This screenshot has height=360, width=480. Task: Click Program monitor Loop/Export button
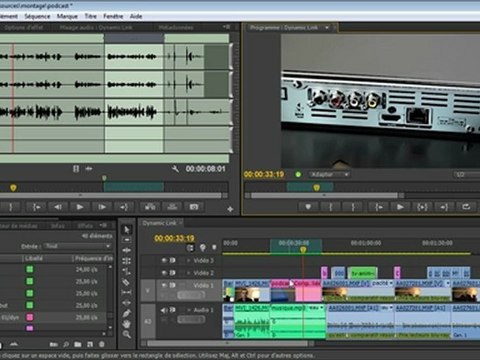(x=466, y=207)
